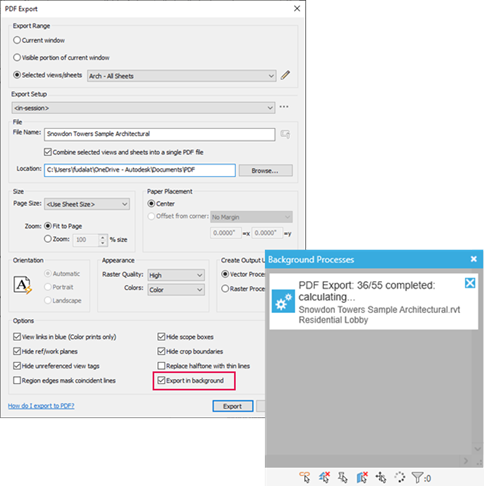Open the No Margin offset dropdown

click(251, 217)
